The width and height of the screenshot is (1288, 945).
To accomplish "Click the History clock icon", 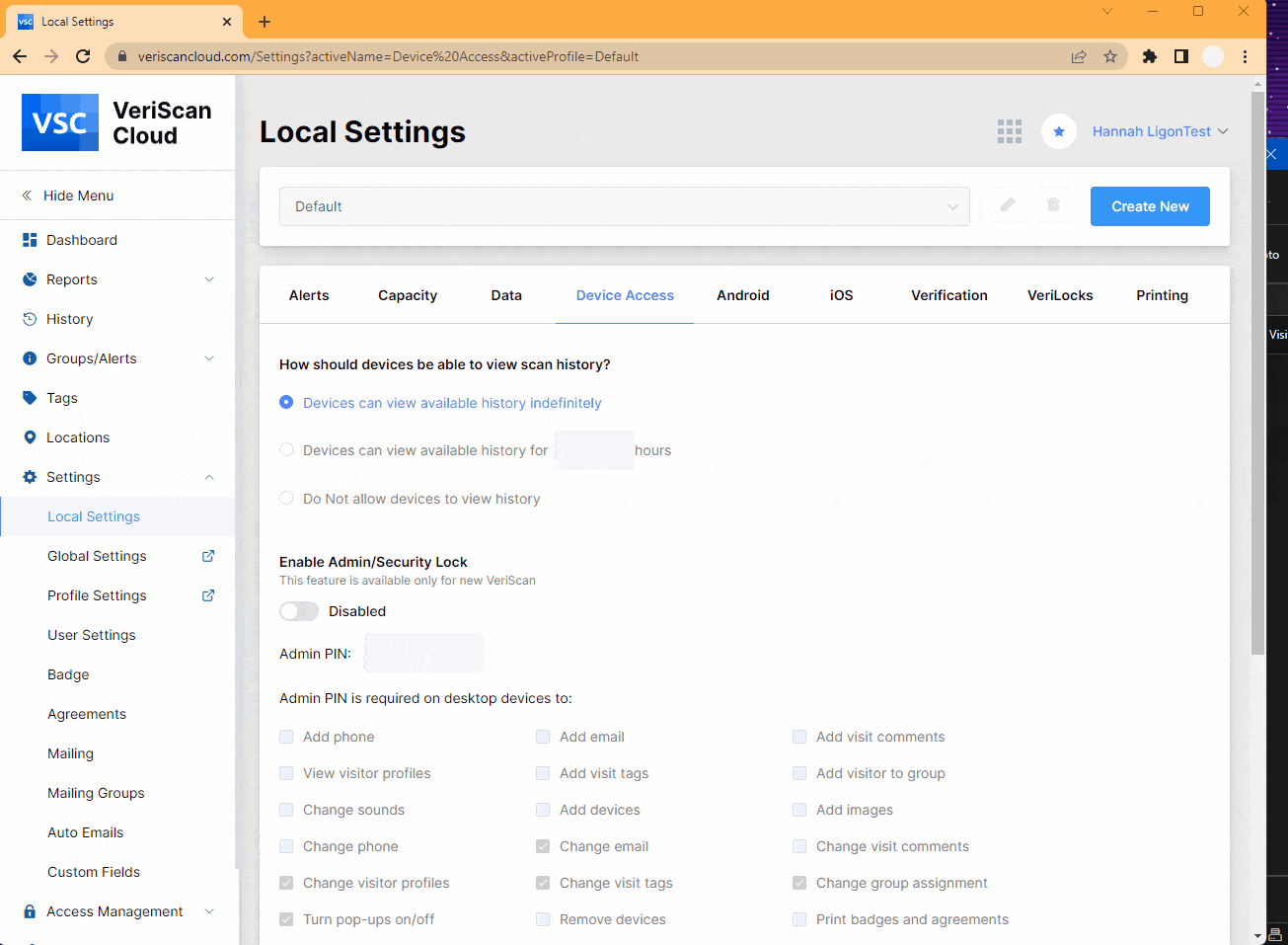I will pyautogui.click(x=30, y=319).
